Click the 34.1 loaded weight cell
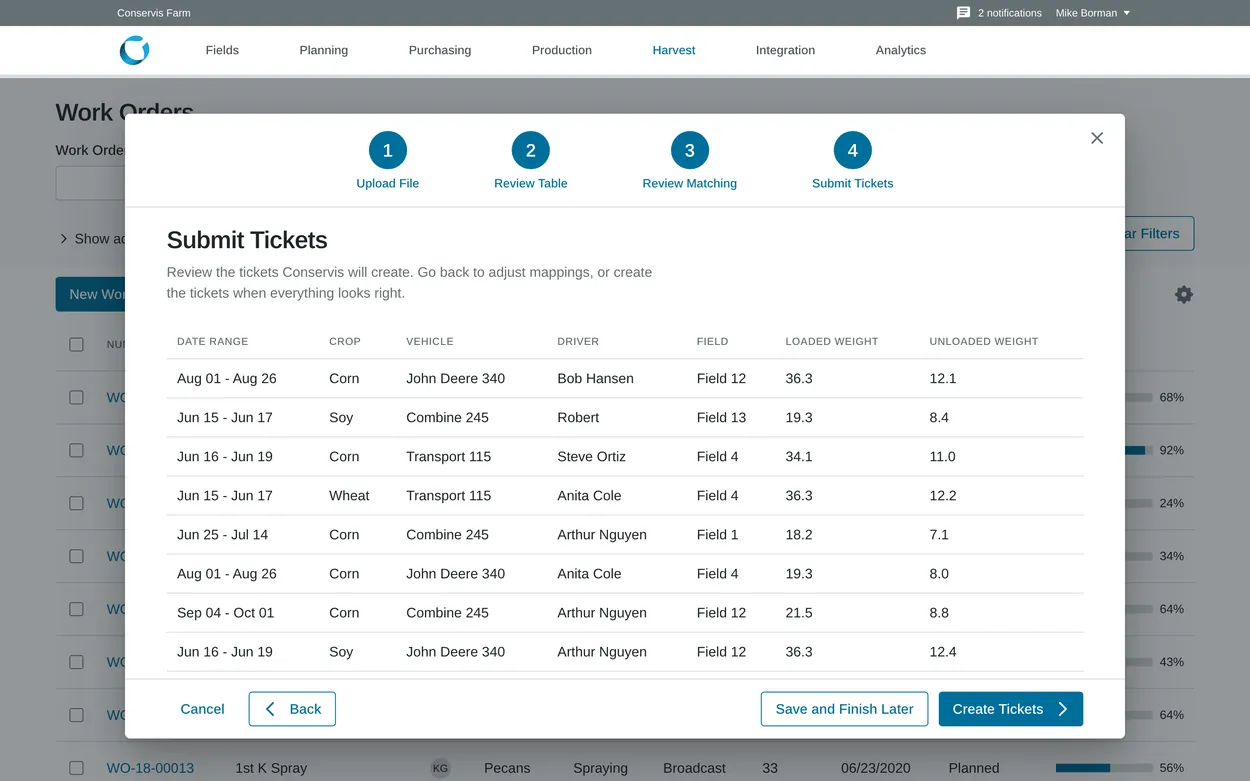Image resolution: width=1250 pixels, height=781 pixels. (799, 456)
